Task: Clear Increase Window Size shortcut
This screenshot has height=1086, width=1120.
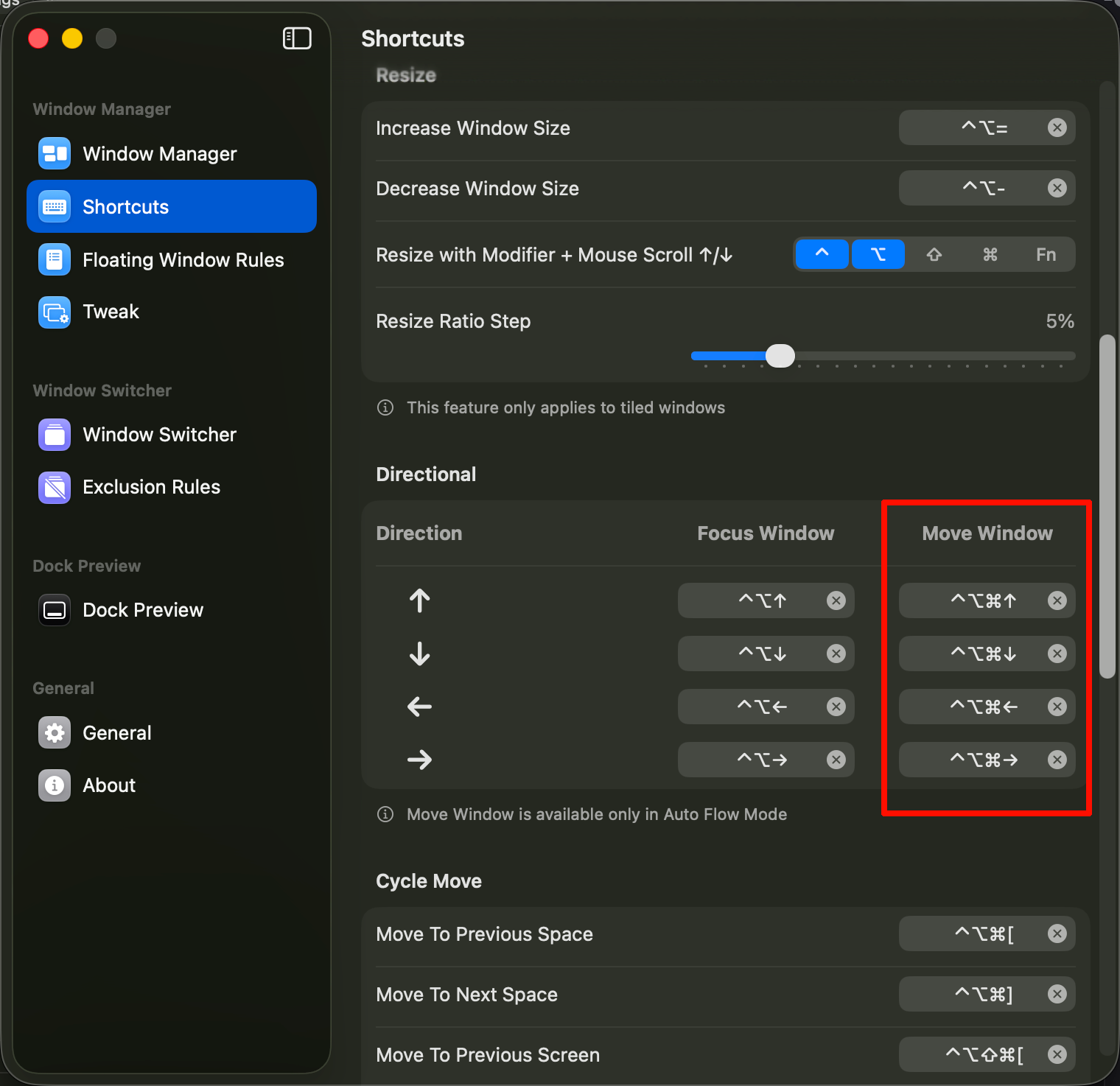Action: 1057,127
